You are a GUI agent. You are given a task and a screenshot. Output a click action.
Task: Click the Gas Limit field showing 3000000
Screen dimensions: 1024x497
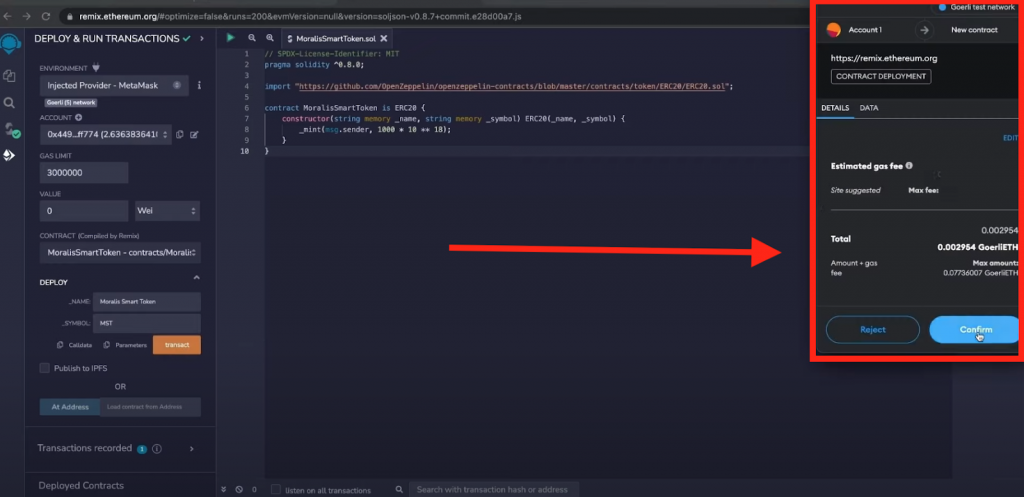click(x=84, y=173)
